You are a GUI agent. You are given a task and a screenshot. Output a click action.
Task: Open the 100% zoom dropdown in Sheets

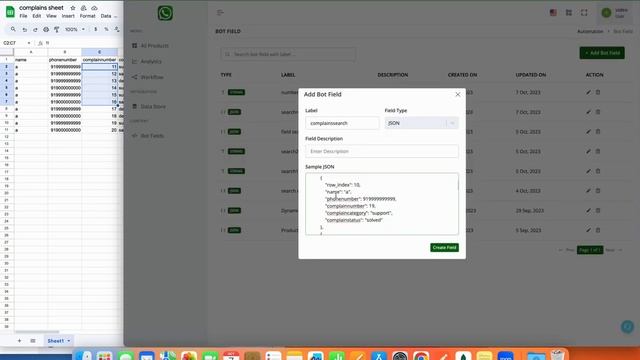[x=75, y=29]
